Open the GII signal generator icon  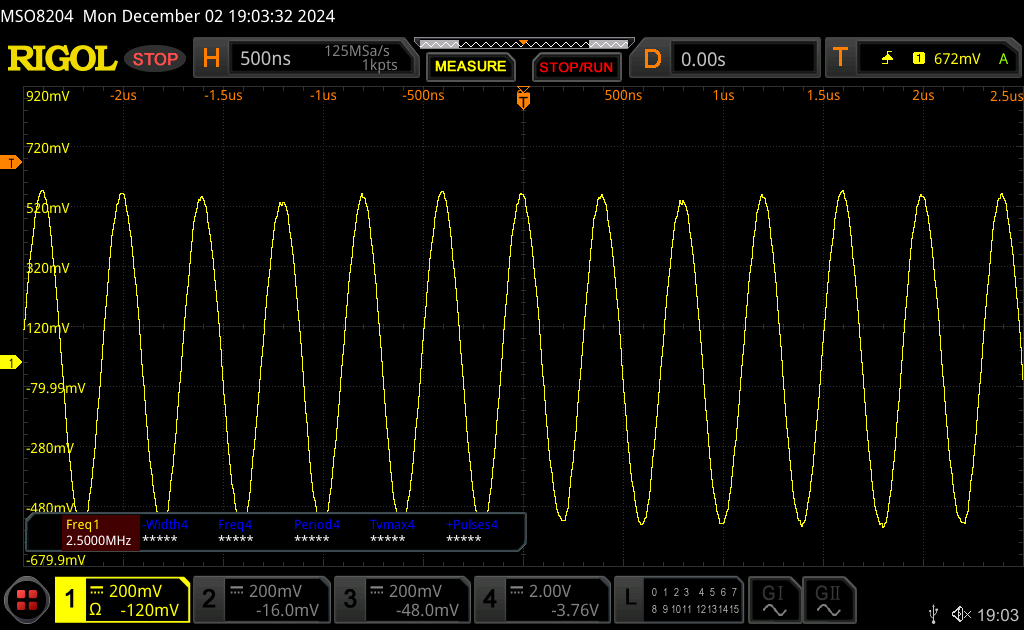point(828,600)
